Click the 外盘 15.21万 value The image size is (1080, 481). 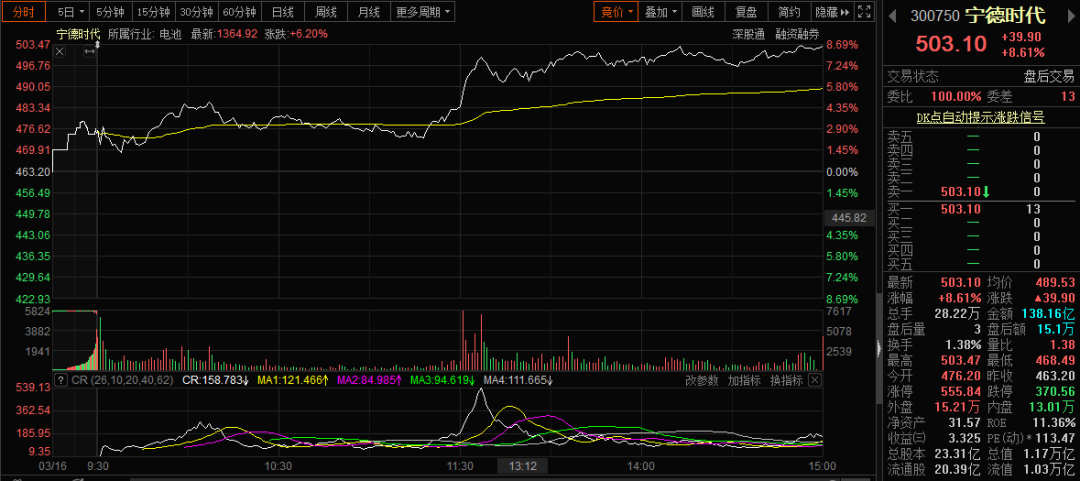click(x=955, y=407)
